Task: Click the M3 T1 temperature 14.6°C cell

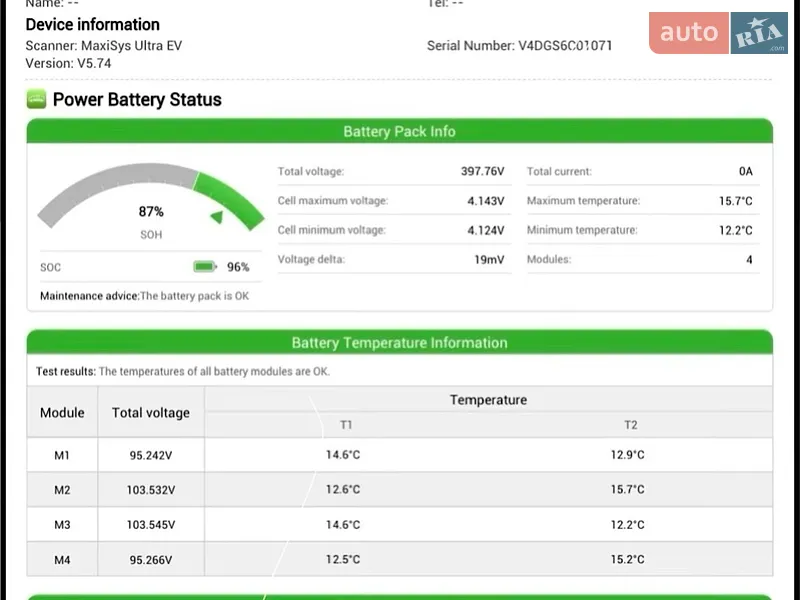Action: point(343,524)
